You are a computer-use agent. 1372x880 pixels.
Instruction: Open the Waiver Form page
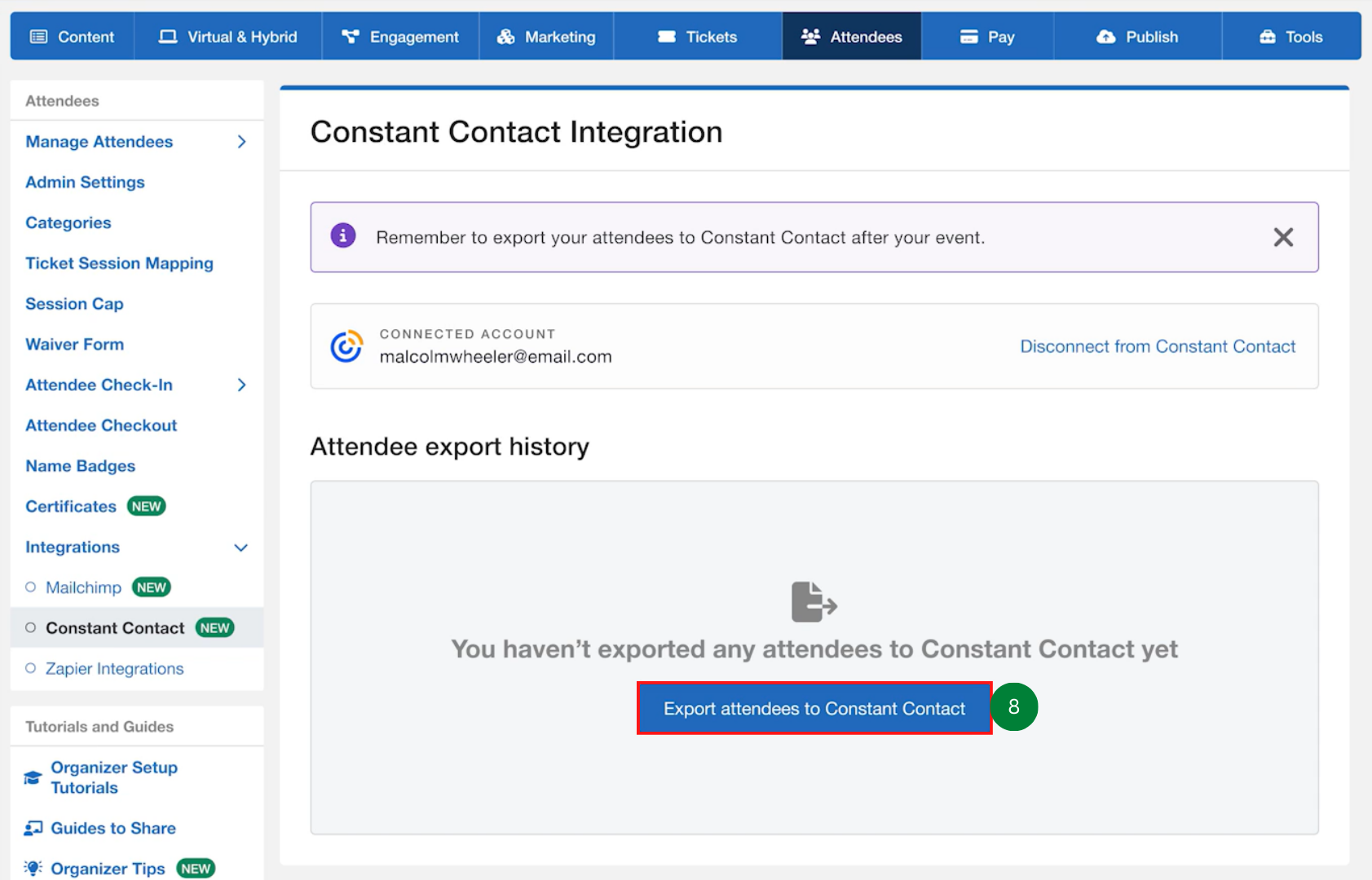pyautogui.click(x=75, y=345)
